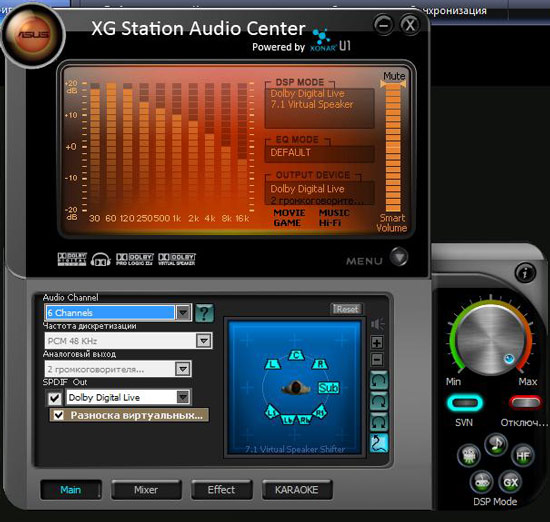The height and width of the screenshot is (522, 550).
Task: Click the Rs side right speaker
Action: 320,412
